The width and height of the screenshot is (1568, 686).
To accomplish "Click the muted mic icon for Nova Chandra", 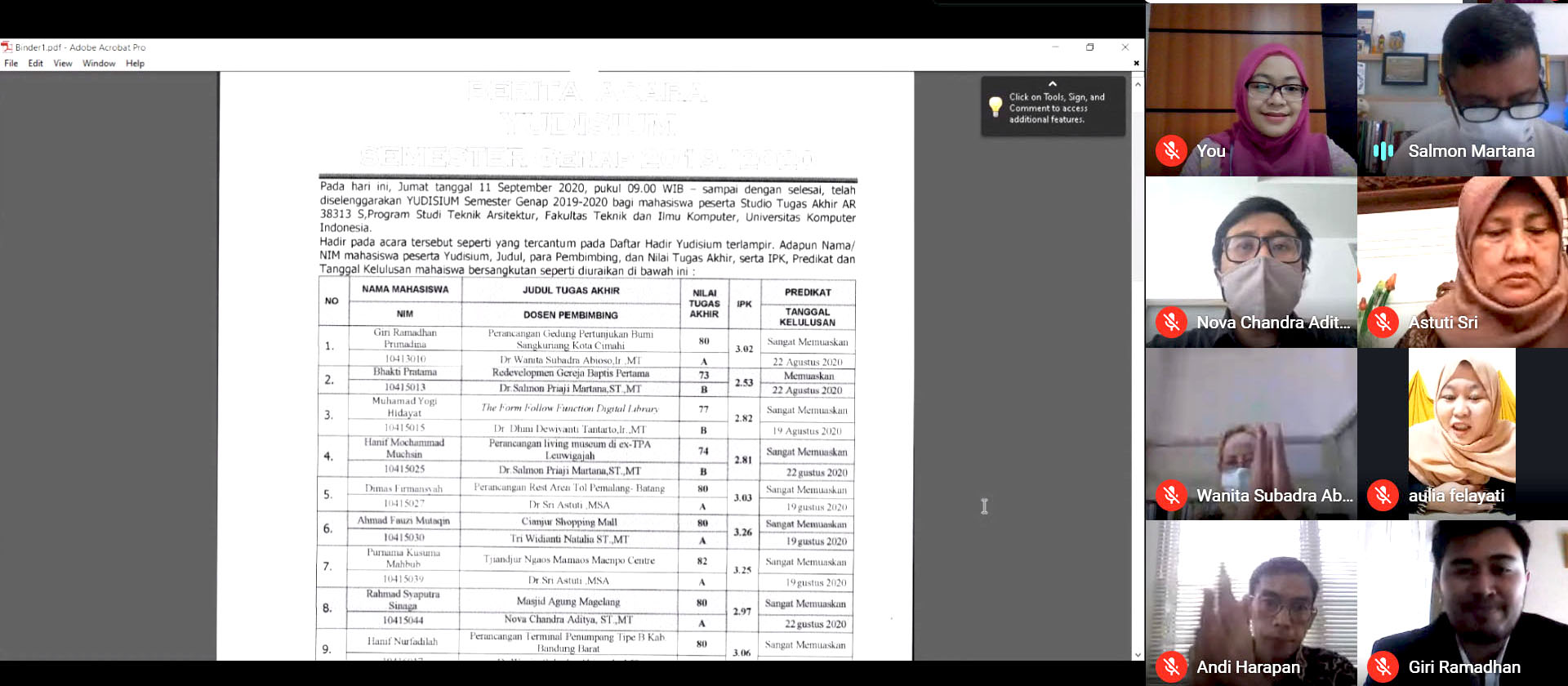I will coord(1170,323).
